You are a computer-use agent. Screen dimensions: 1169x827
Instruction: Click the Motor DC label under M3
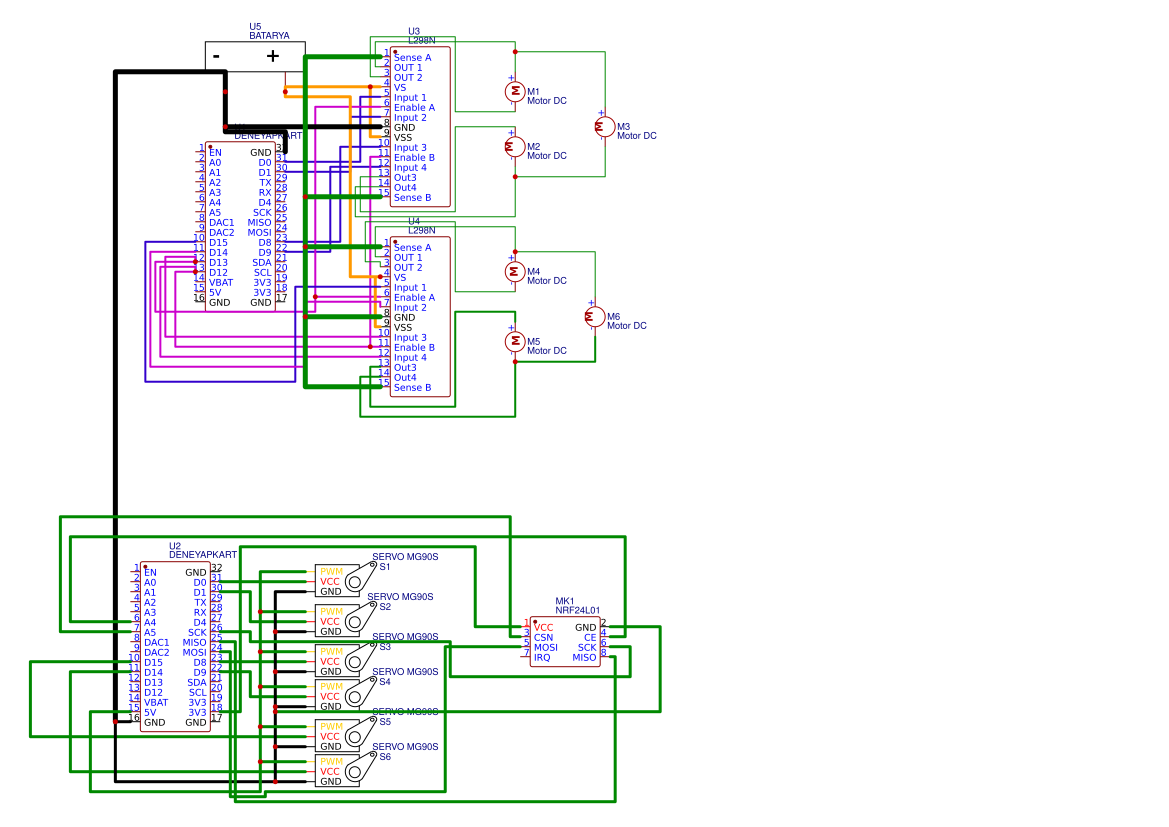[637, 136]
